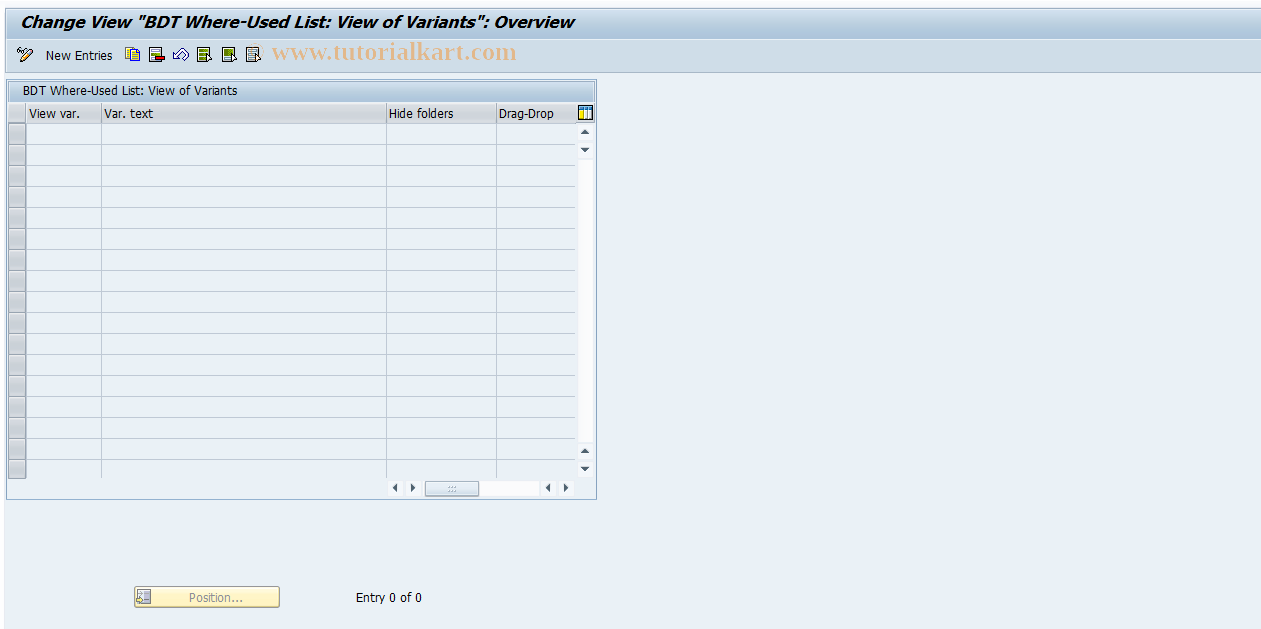Image resolution: width=1261 pixels, height=629 pixels.
Task: Open the table column configuration icon
Action: point(585,113)
